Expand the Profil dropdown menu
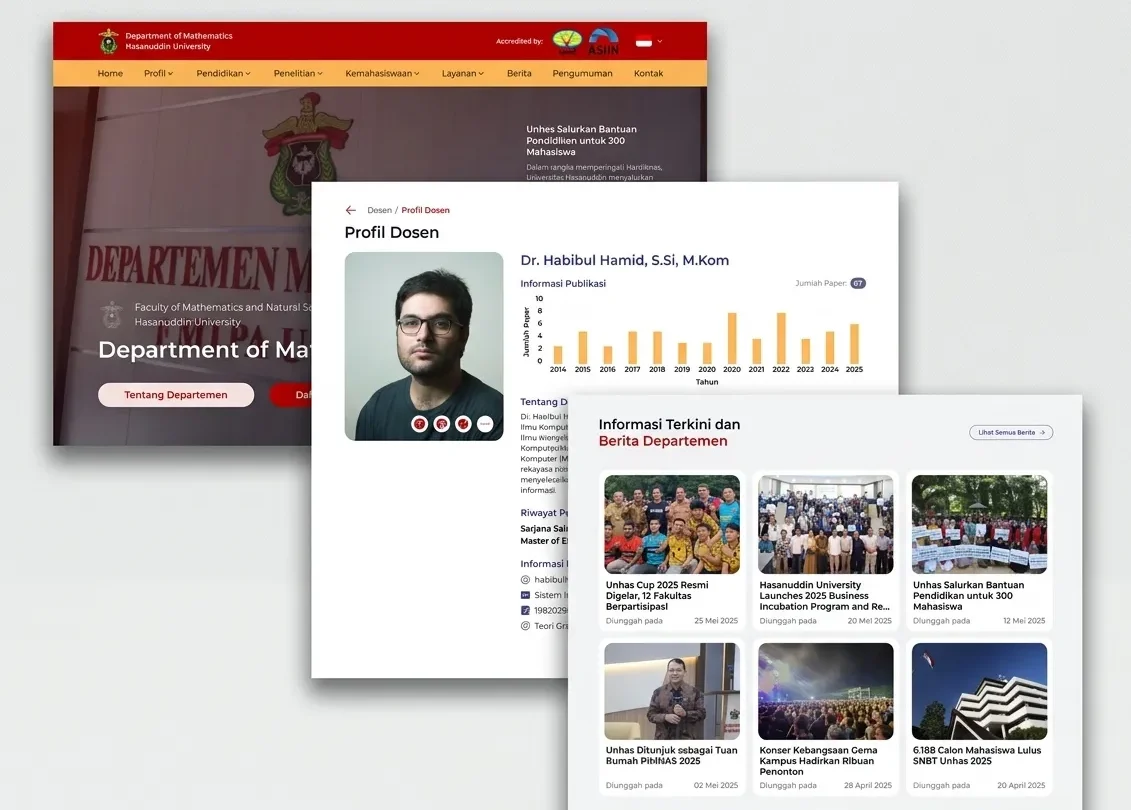Screen dimensions: 1131x810 point(158,74)
